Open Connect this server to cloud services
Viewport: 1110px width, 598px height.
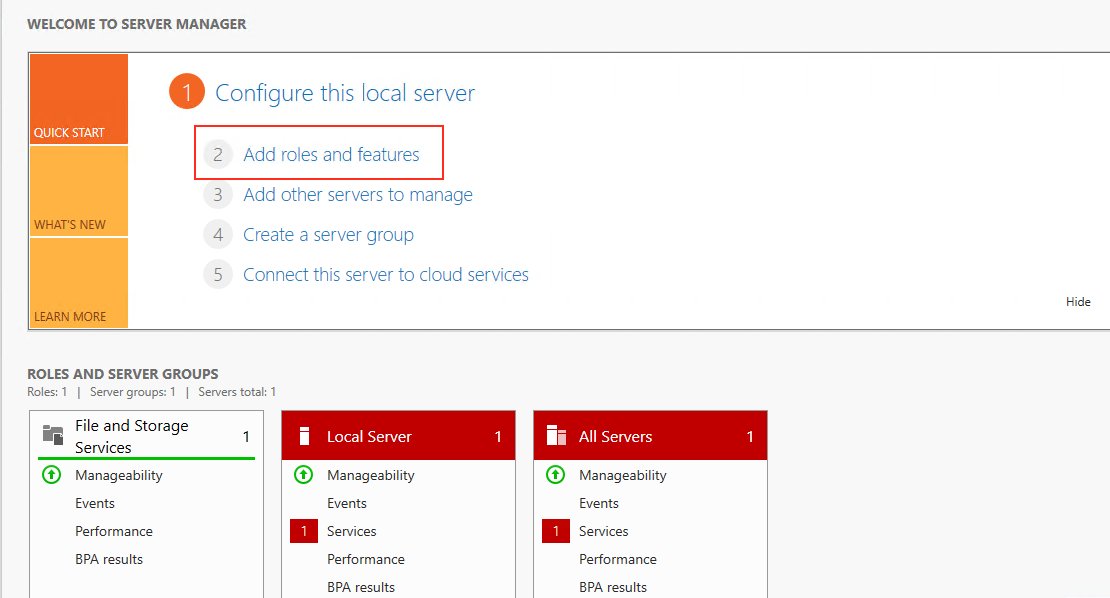point(386,275)
